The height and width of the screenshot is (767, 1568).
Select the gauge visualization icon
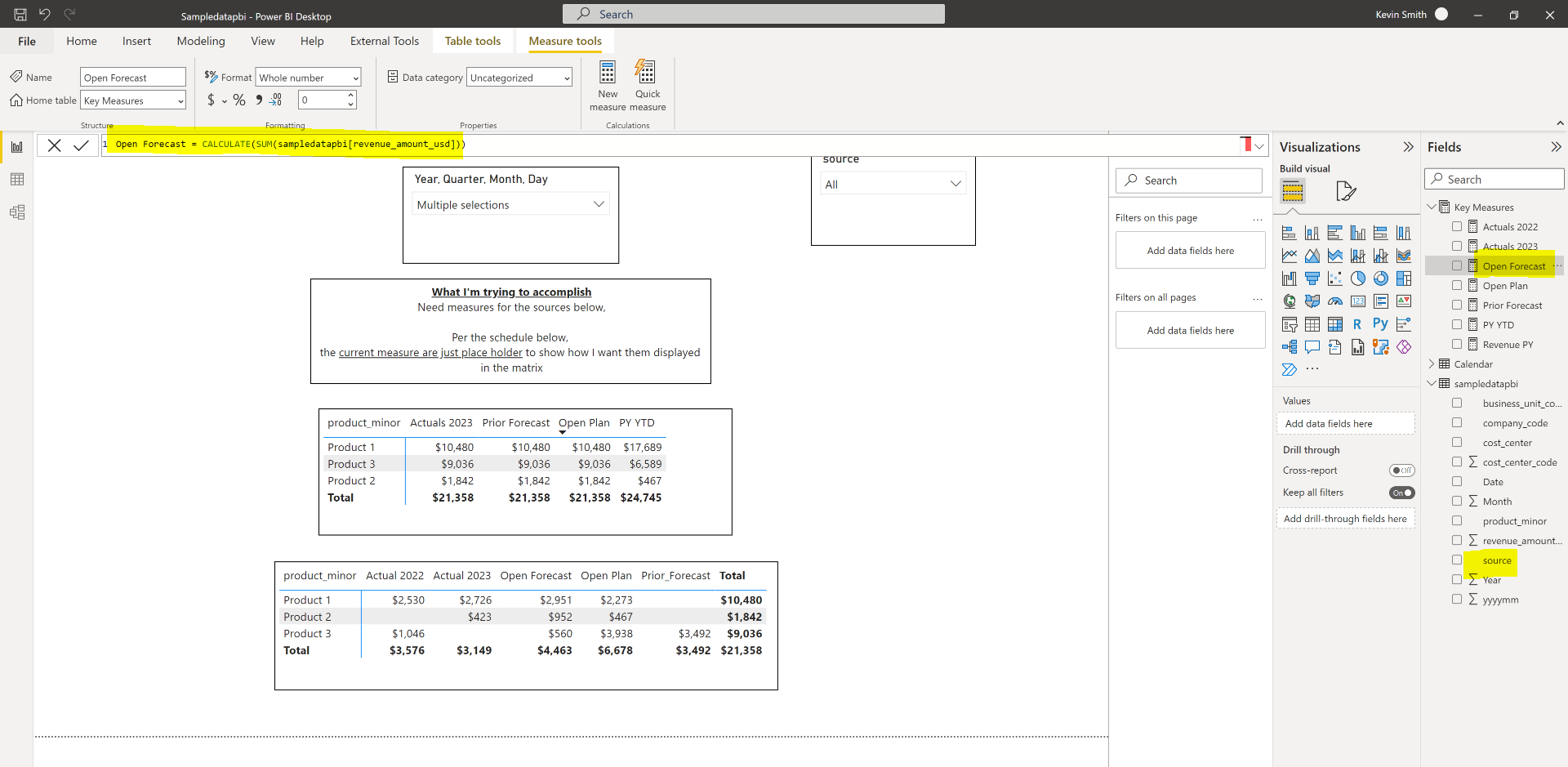click(1334, 301)
